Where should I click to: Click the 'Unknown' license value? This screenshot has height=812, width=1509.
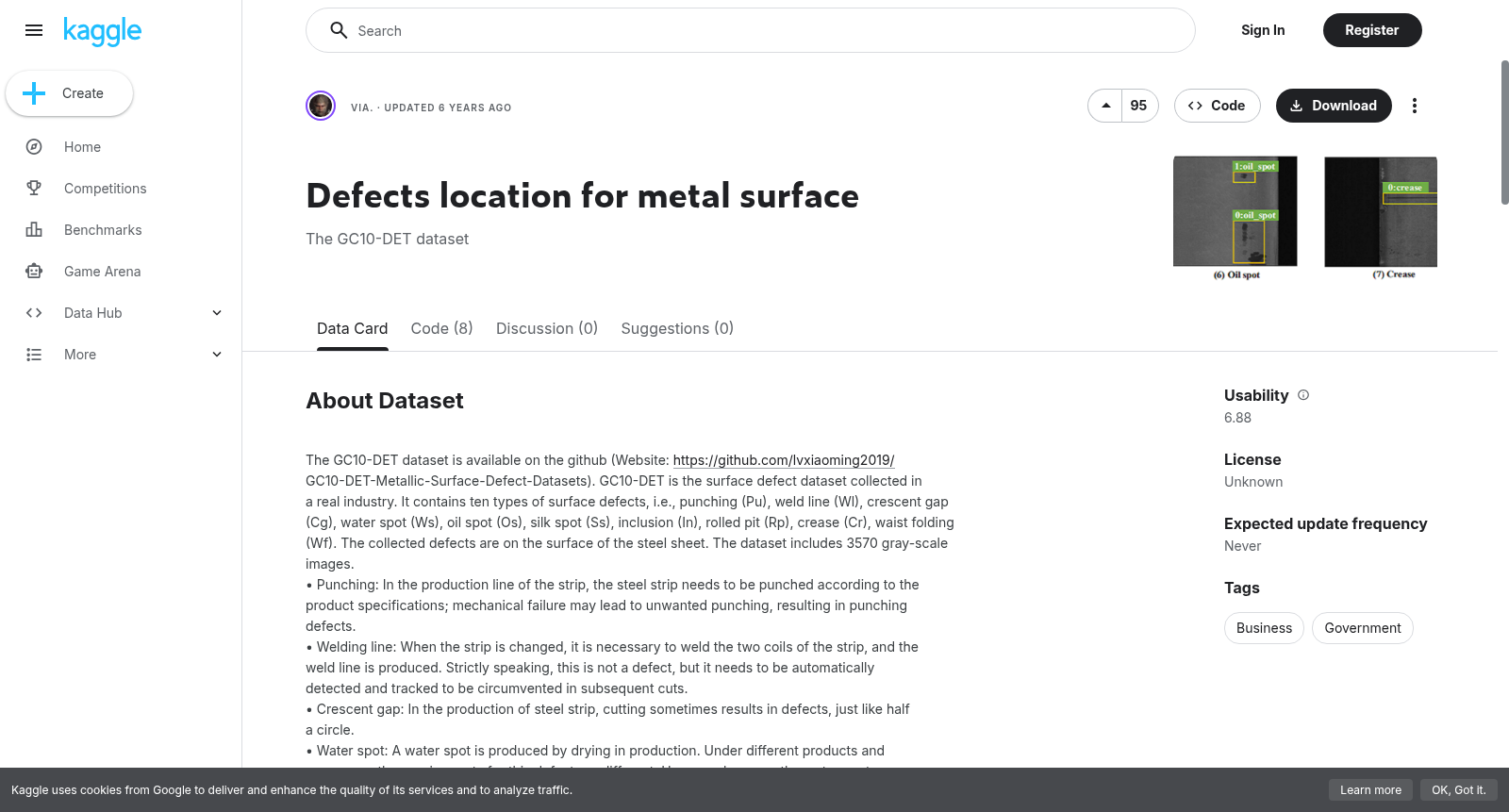(x=1253, y=482)
